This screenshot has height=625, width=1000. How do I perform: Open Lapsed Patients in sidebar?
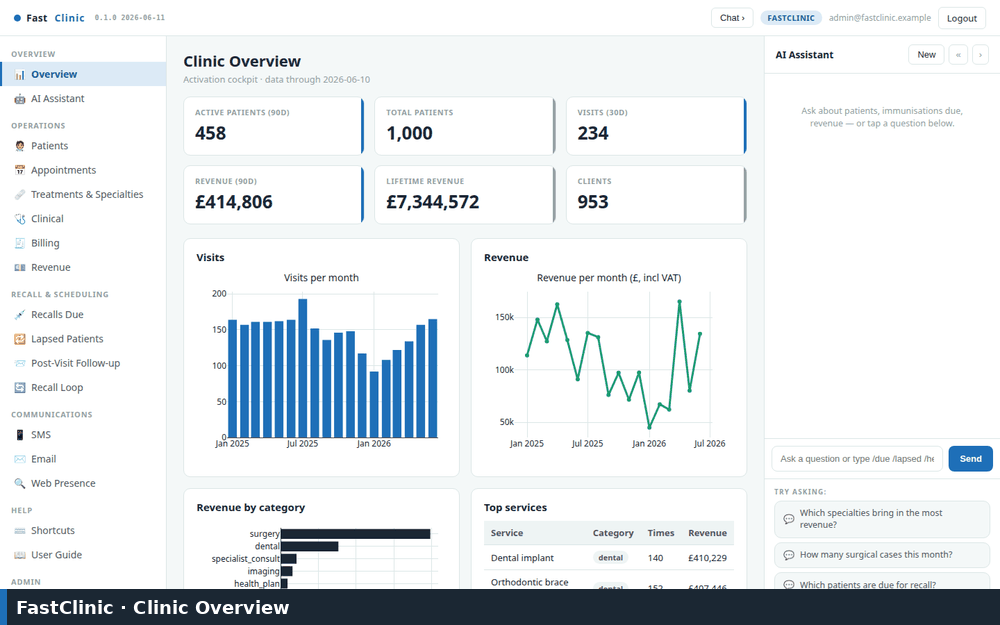tap(84, 338)
